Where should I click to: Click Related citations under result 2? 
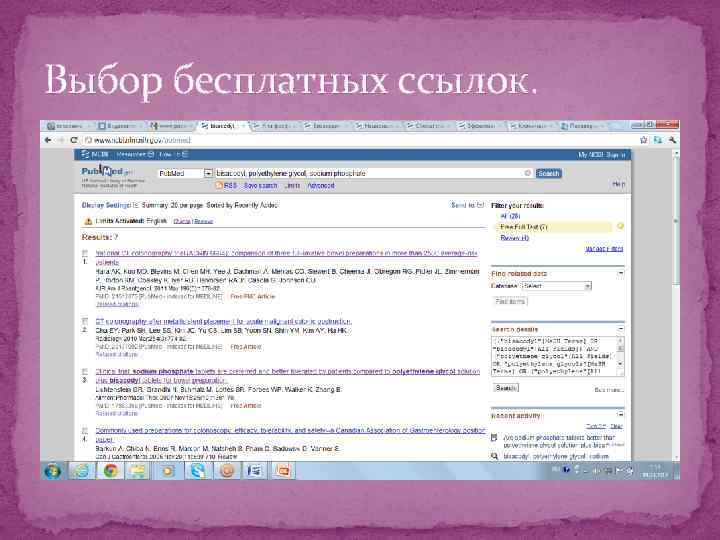coord(117,354)
